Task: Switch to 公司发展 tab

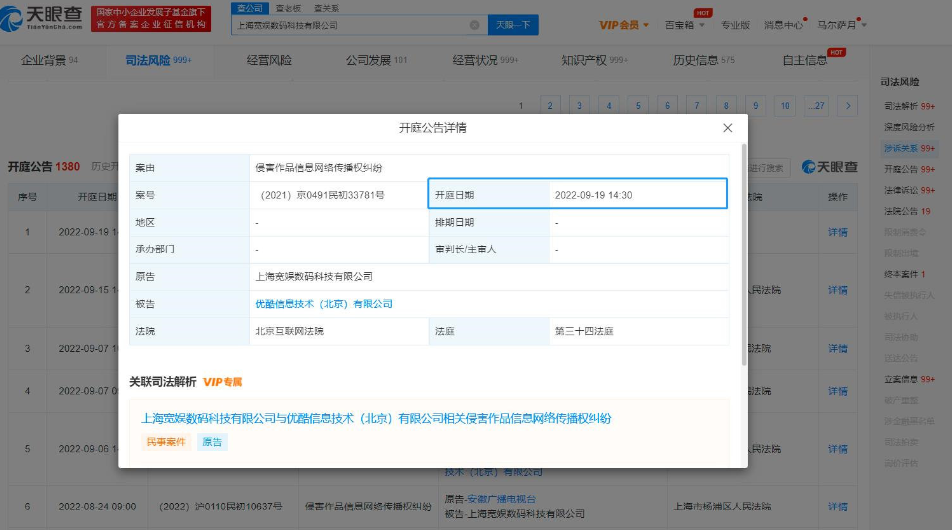Action: (x=376, y=60)
